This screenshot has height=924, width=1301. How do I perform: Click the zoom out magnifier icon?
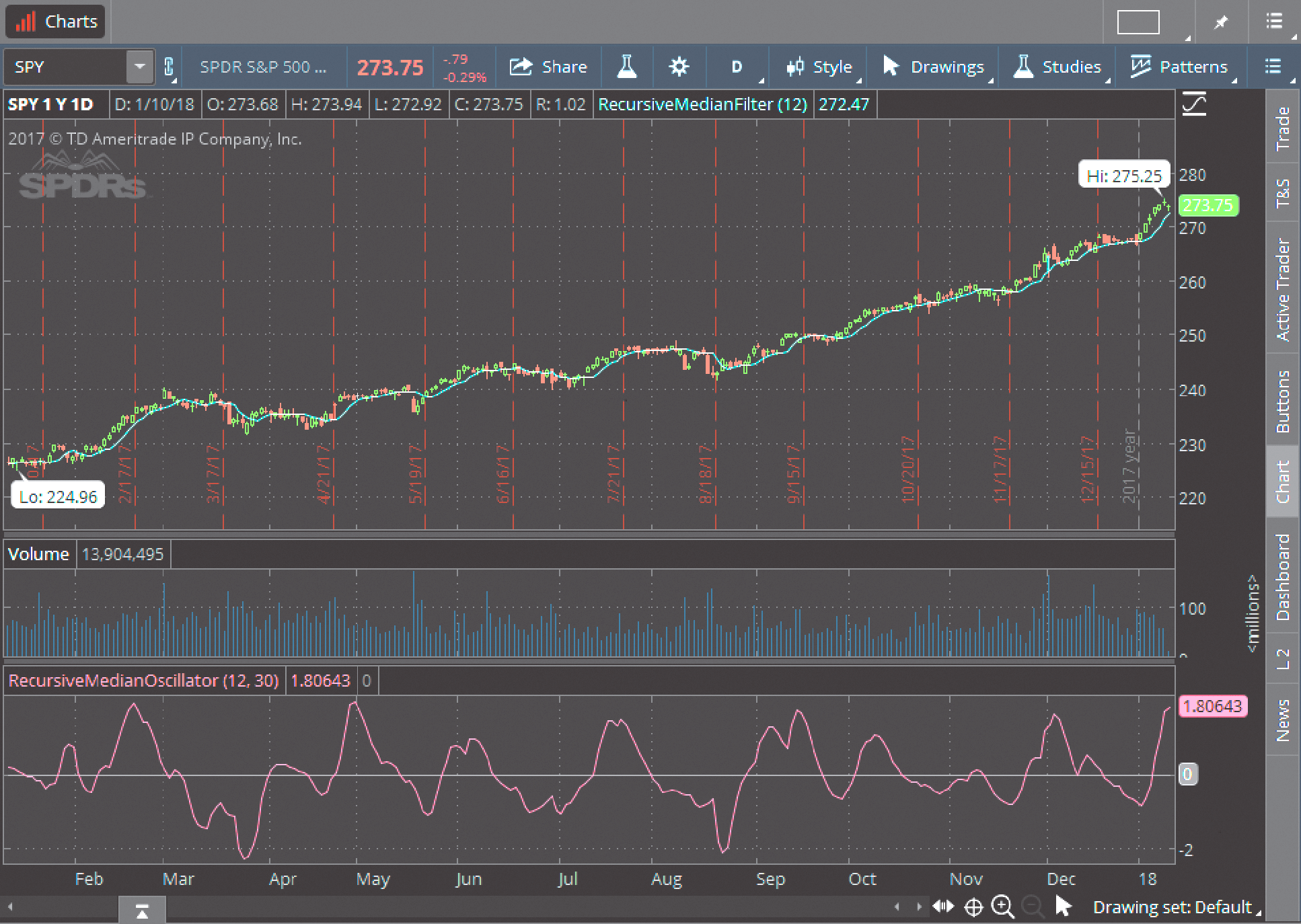point(1033,907)
